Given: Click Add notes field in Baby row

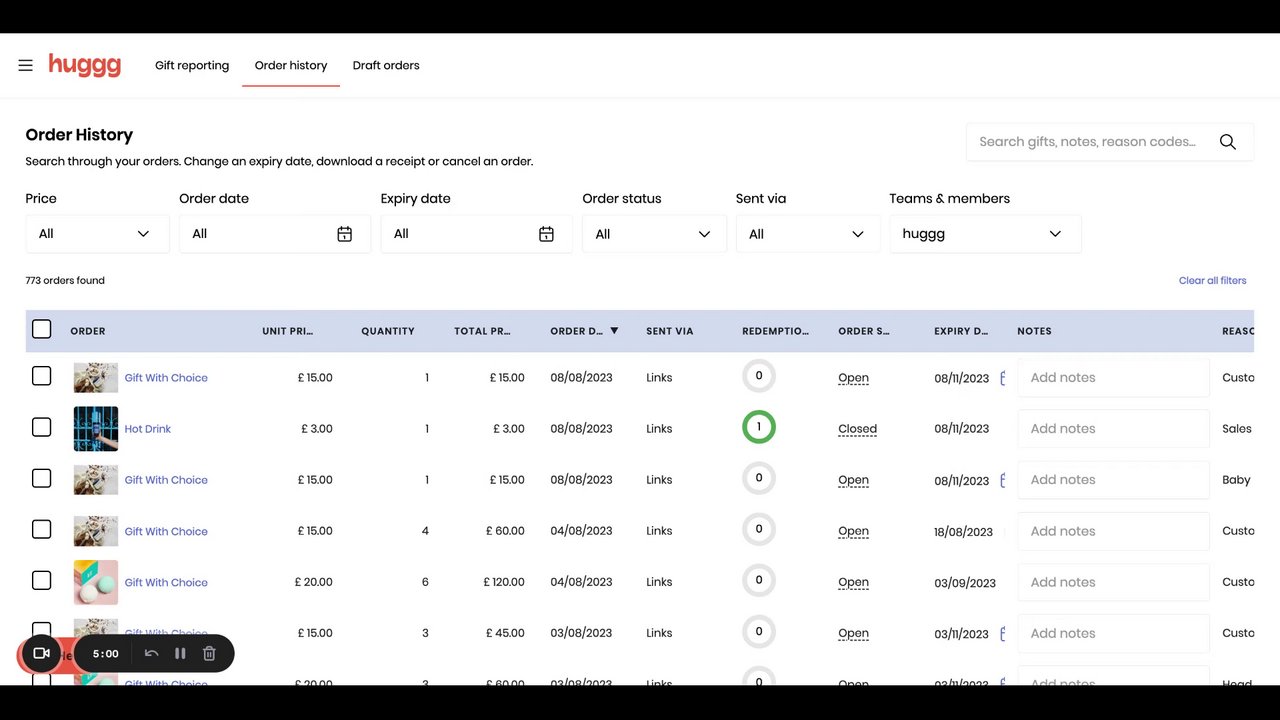Looking at the screenshot, I should coord(1113,480).
